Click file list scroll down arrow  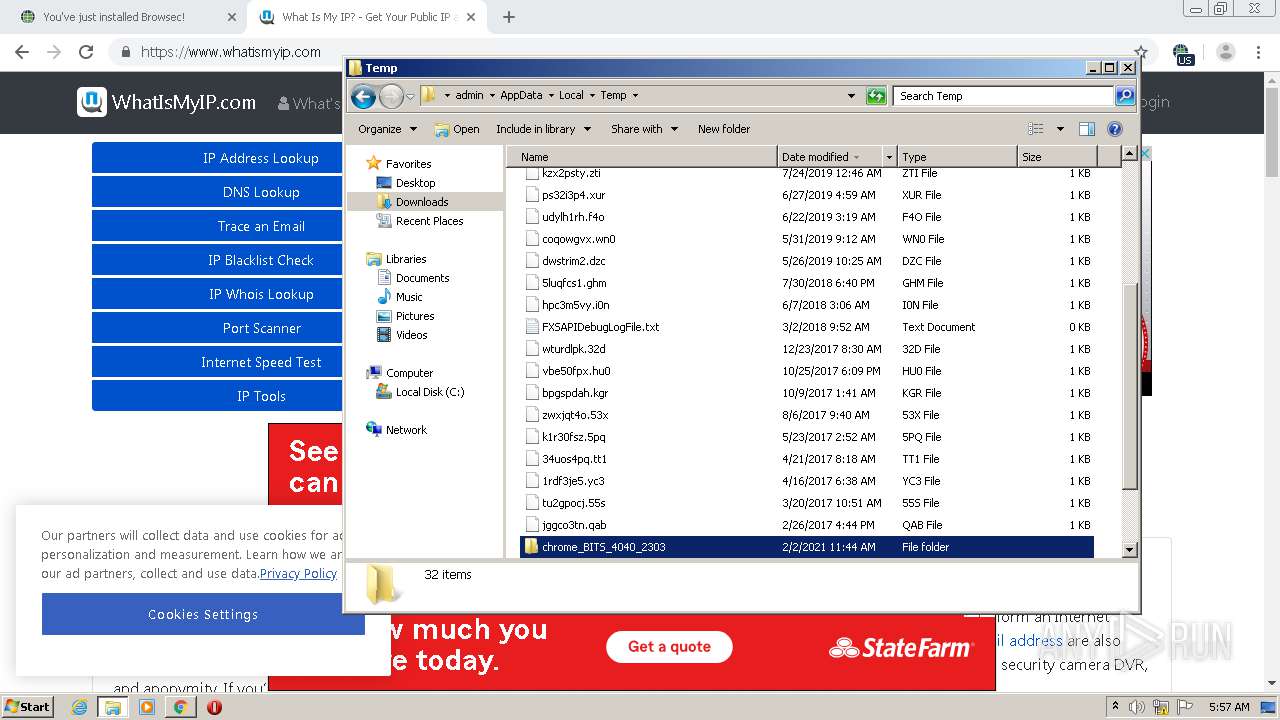click(1129, 550)
